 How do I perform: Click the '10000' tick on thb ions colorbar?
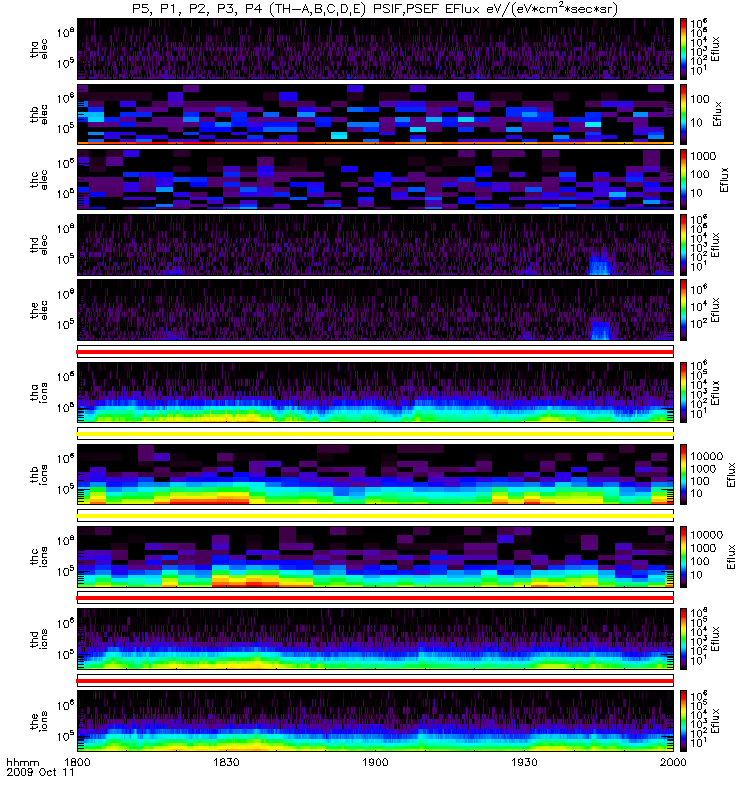(707, 456)
